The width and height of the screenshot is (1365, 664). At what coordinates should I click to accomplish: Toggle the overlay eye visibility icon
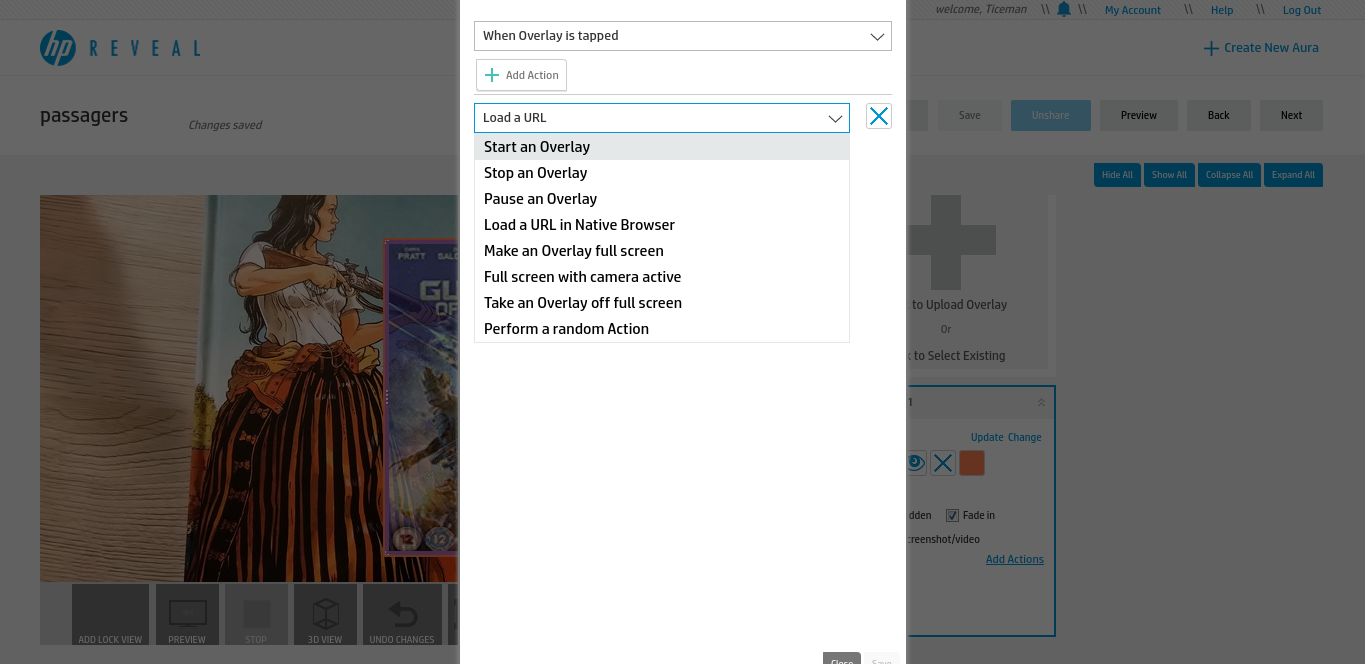916,463
